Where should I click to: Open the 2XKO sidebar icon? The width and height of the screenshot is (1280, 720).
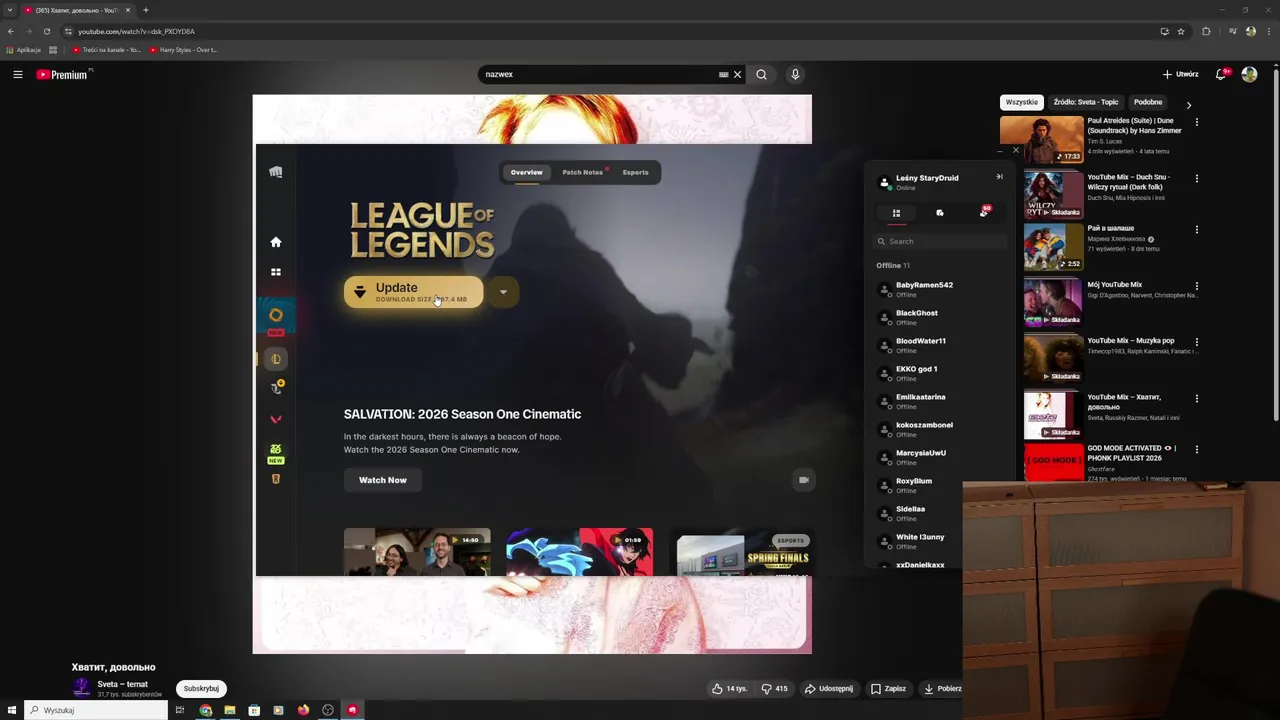[276, 449]
